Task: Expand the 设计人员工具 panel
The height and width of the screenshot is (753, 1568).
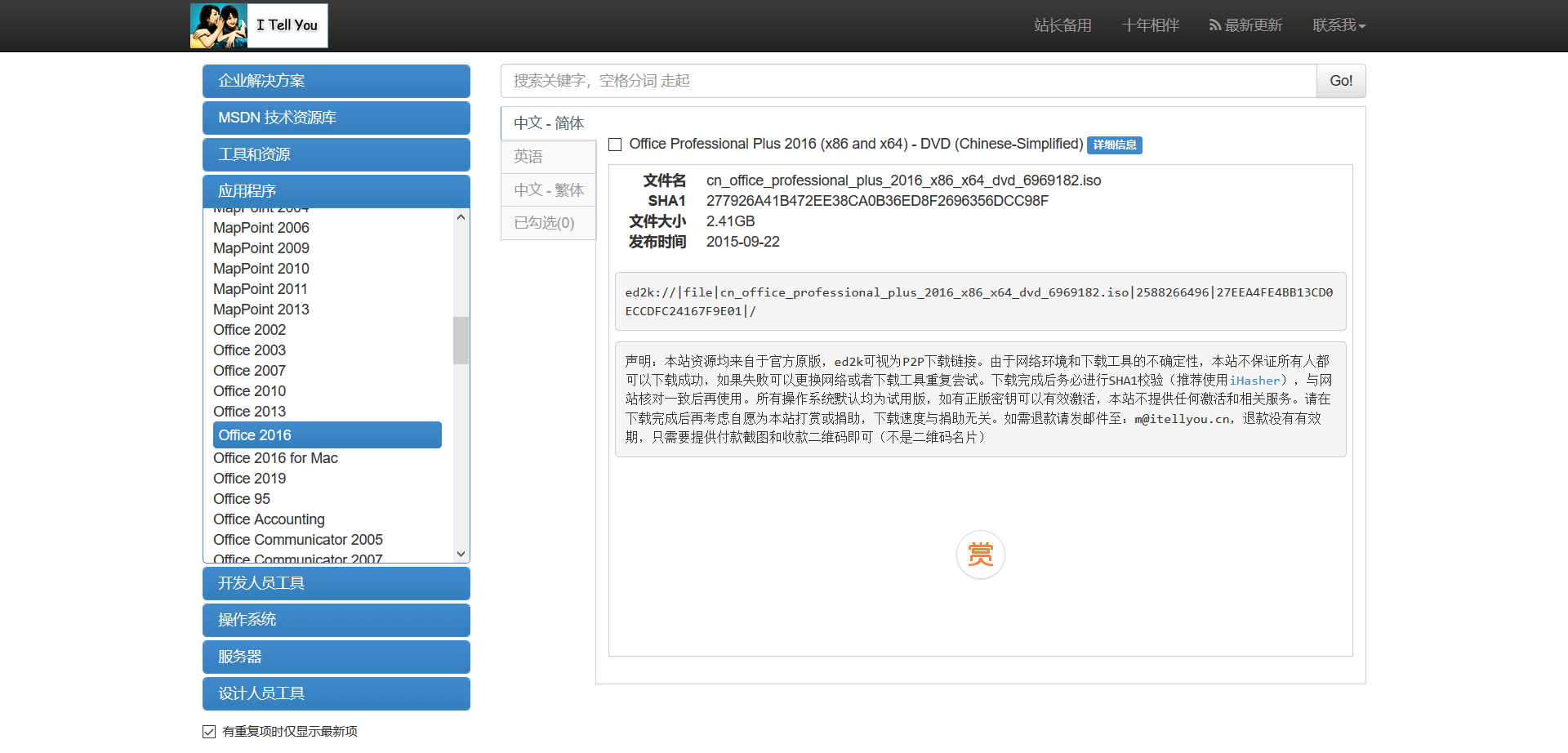Action: [336, 693]
